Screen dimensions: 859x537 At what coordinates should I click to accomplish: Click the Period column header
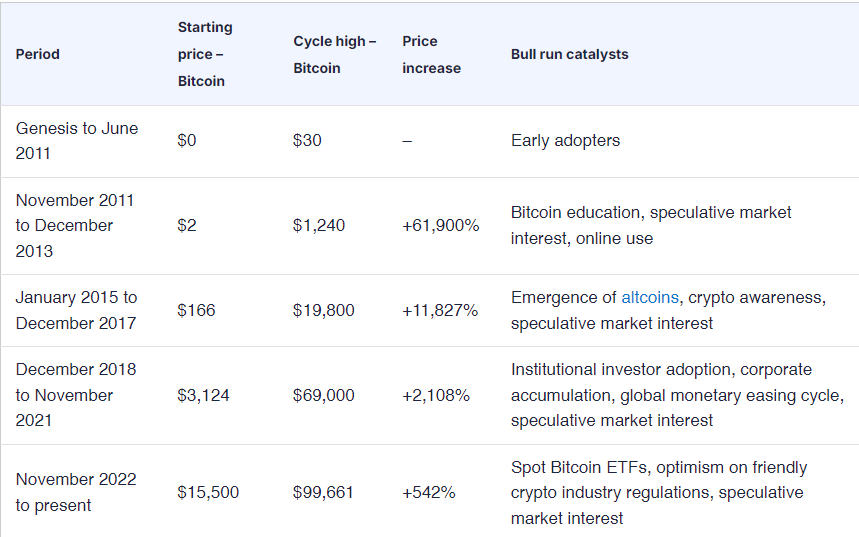37,54
